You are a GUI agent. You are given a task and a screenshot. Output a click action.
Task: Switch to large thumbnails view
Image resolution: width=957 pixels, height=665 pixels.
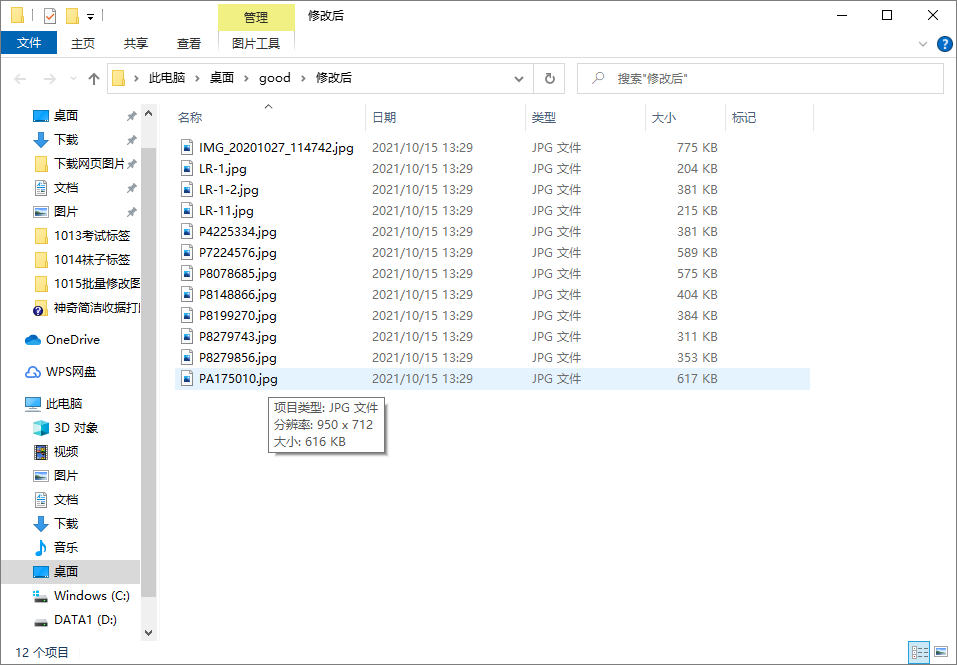[x=942, y=652]
